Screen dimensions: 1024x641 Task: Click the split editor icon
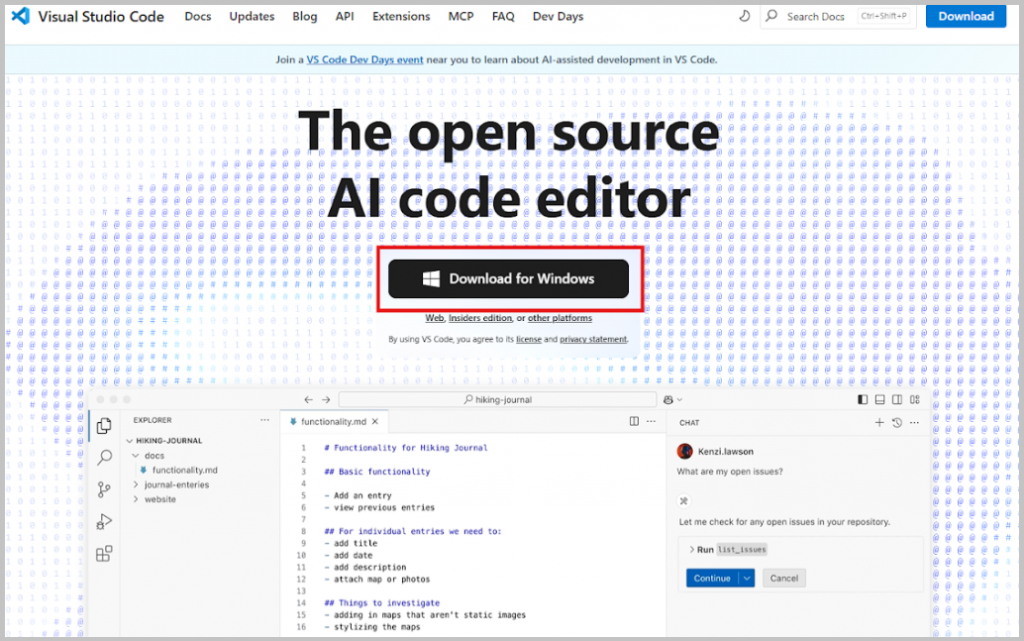634,421
